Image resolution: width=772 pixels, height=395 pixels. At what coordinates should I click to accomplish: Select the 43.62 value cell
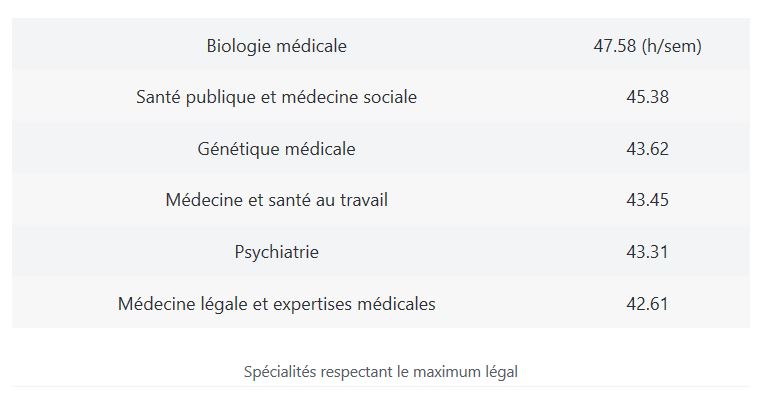click(647, 149)
